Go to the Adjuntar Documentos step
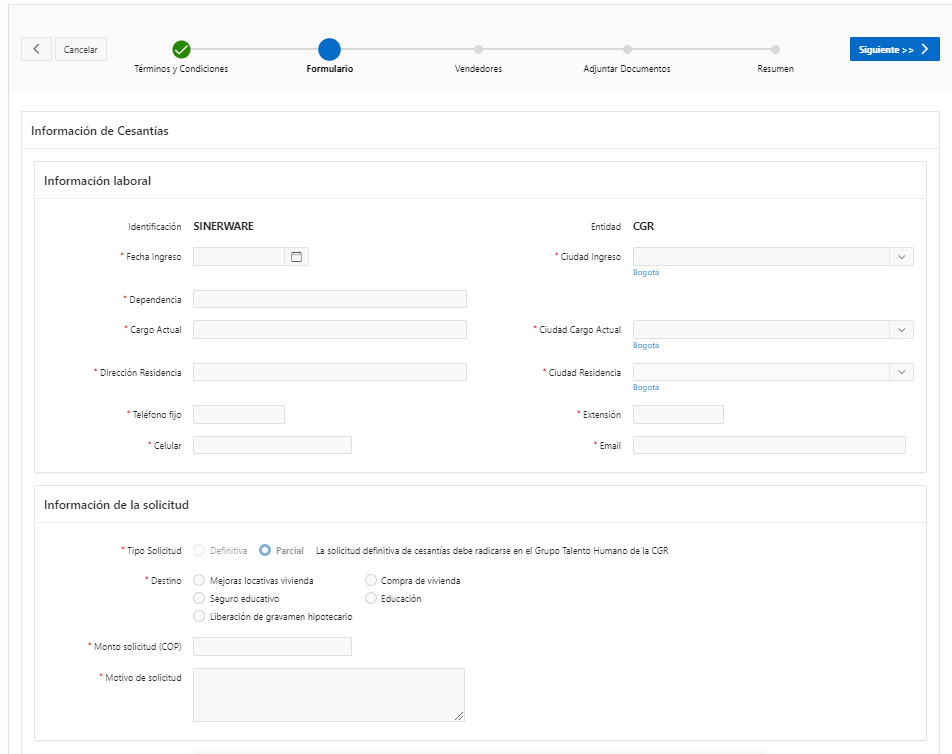 (x=627, y=49)
